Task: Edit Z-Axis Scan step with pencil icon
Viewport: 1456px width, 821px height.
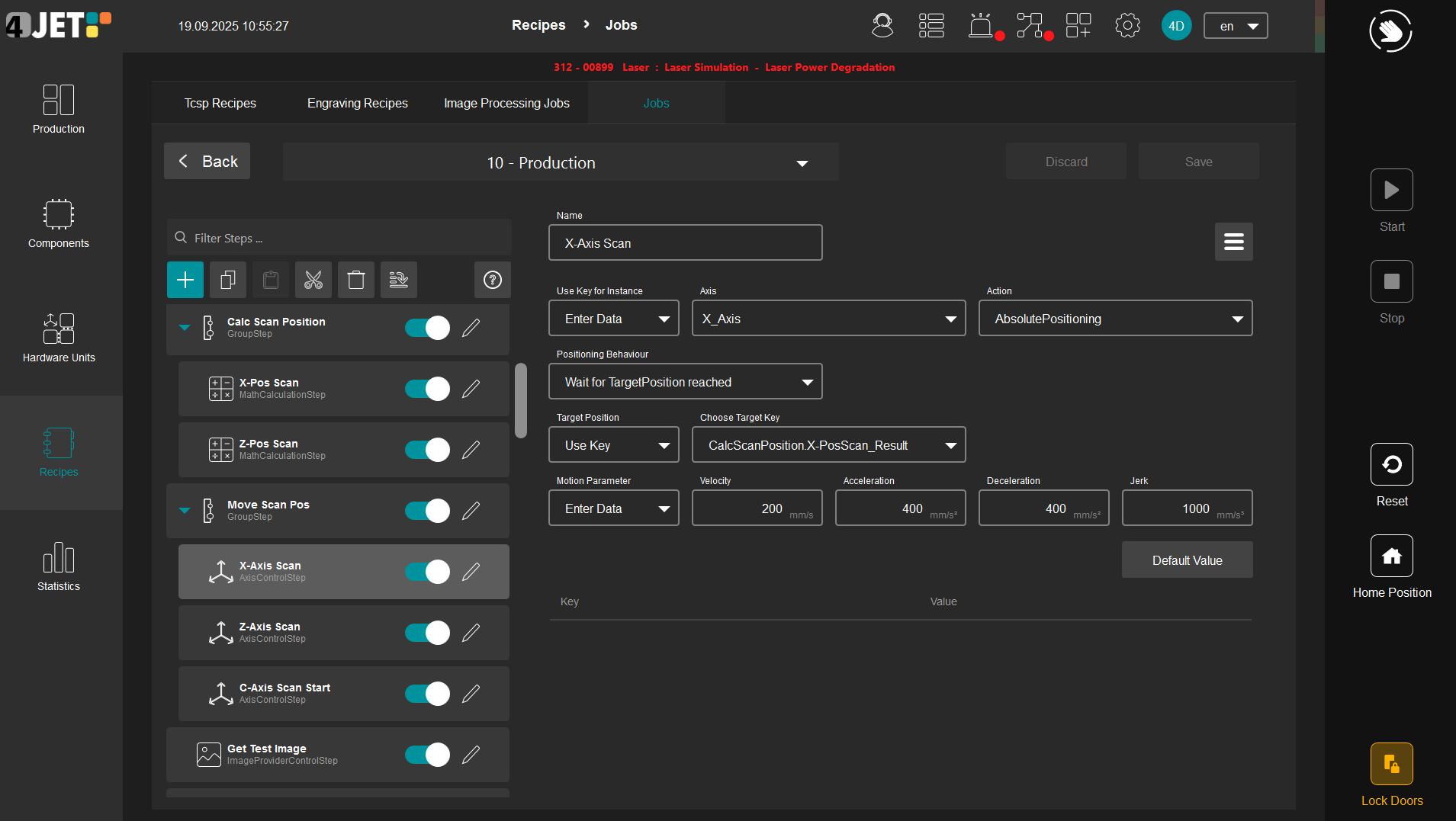Action: click(x=471, y=633)
